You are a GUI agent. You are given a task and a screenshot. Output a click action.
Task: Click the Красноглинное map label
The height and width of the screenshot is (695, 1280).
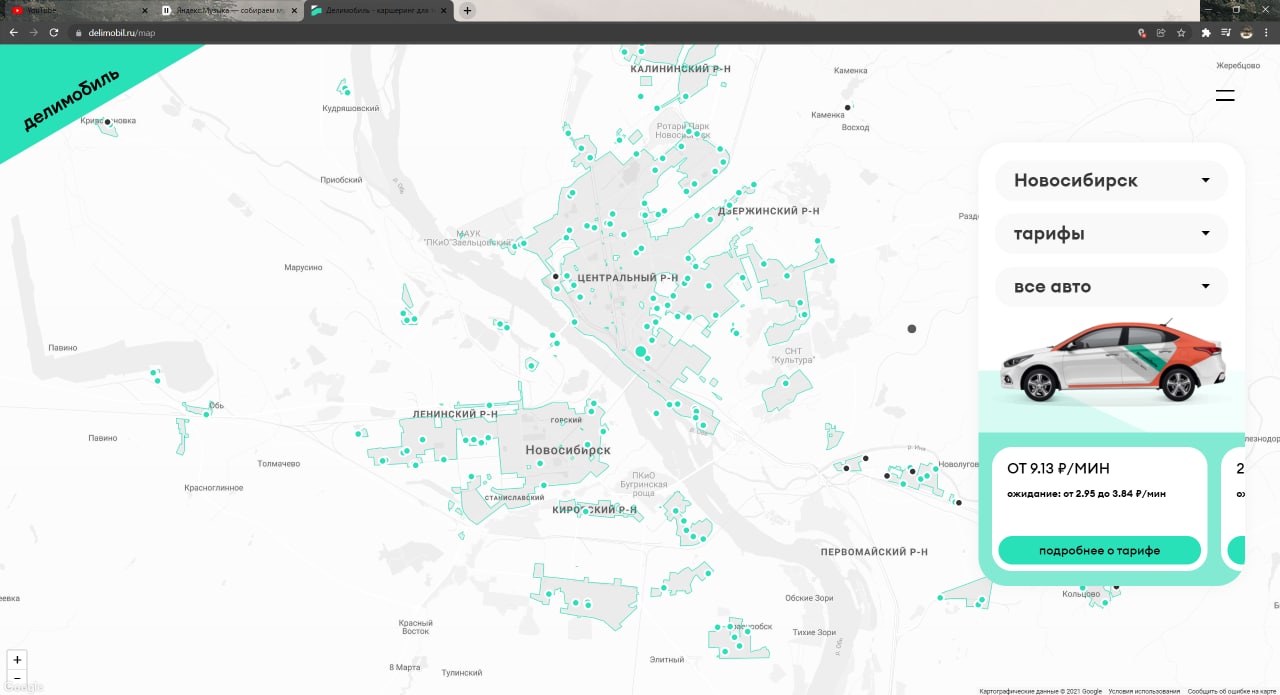coord(213,488)
